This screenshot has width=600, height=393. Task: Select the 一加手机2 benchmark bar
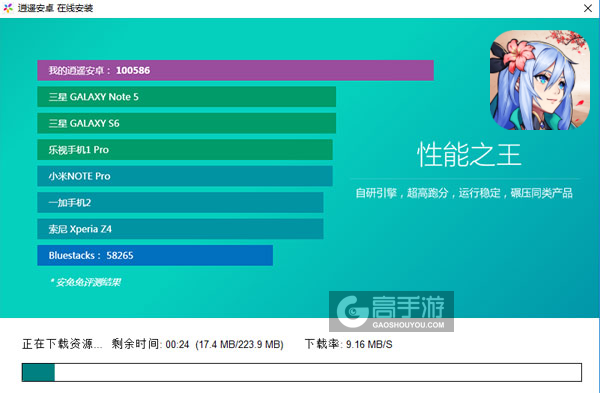180,202
